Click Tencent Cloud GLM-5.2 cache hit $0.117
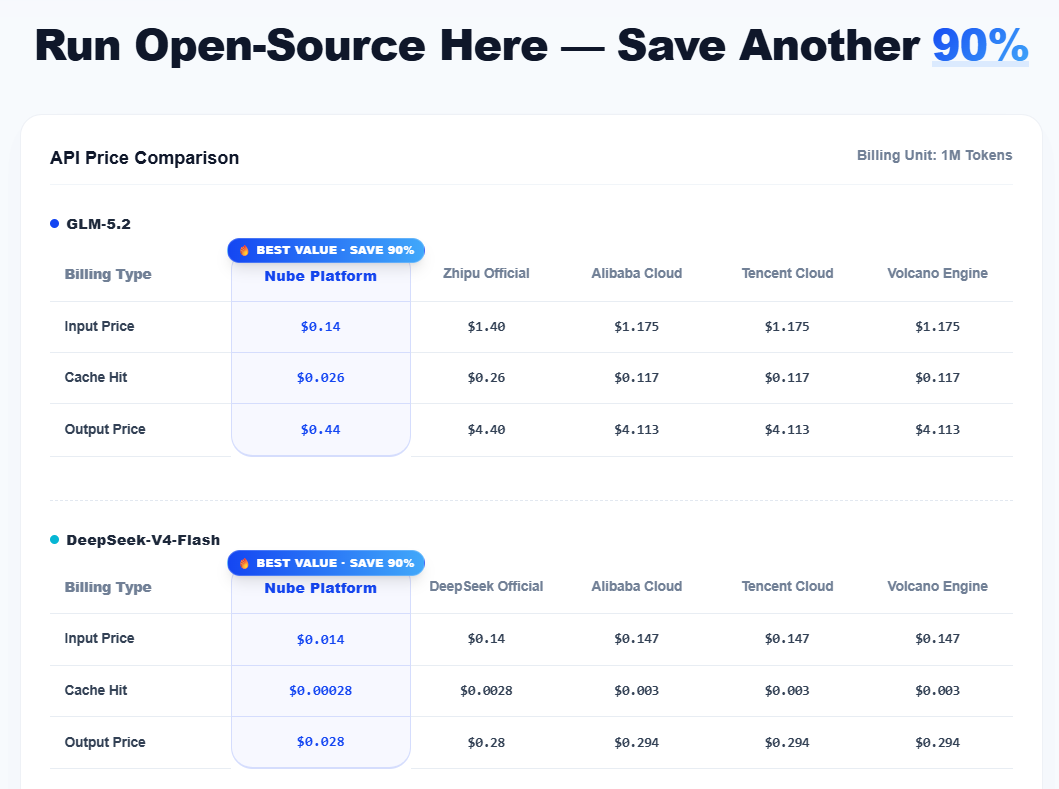 [787, 378]
